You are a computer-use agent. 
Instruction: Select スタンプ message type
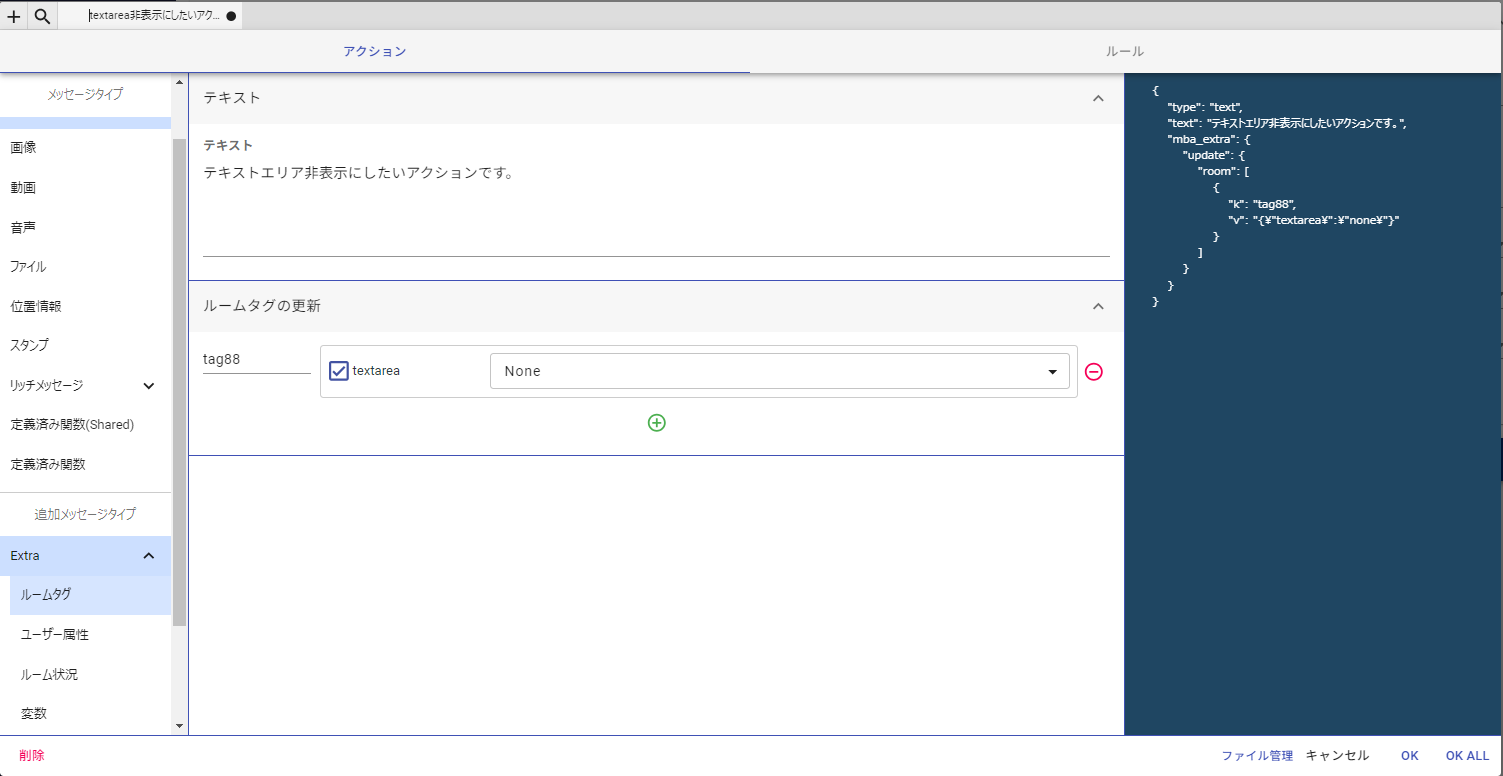pos(85,345)
